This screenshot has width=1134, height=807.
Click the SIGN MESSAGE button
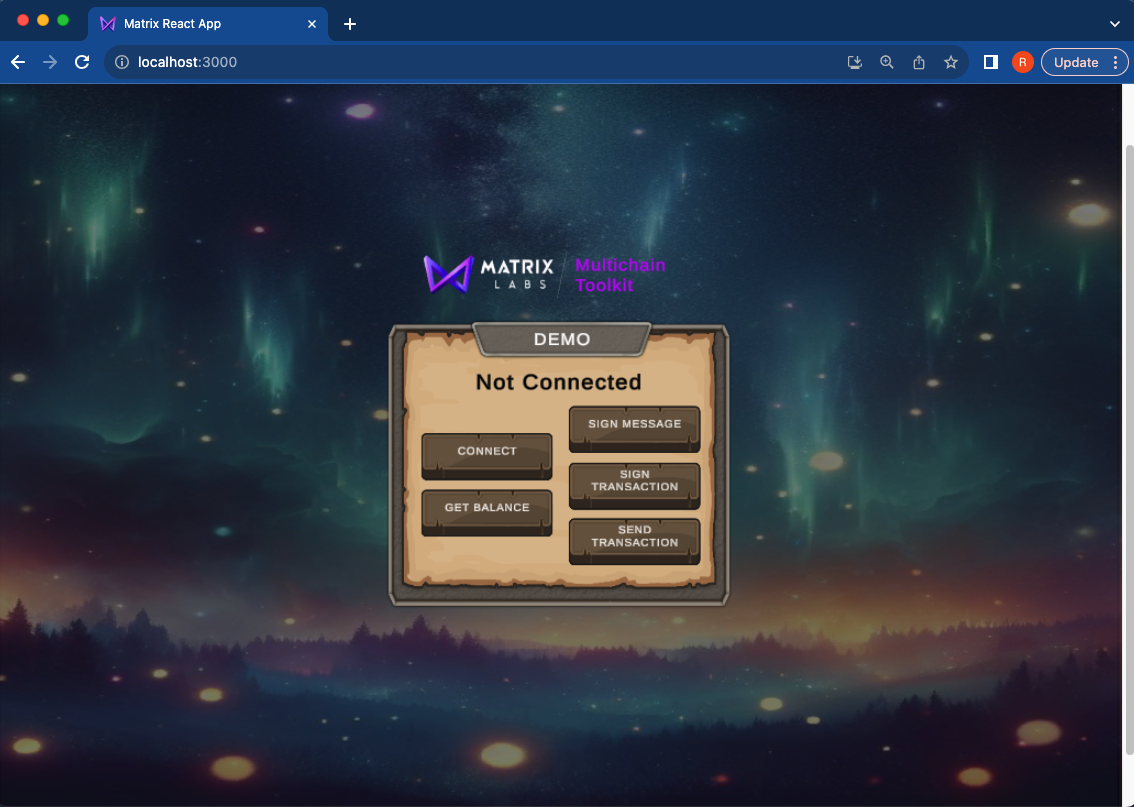[634, 428]
